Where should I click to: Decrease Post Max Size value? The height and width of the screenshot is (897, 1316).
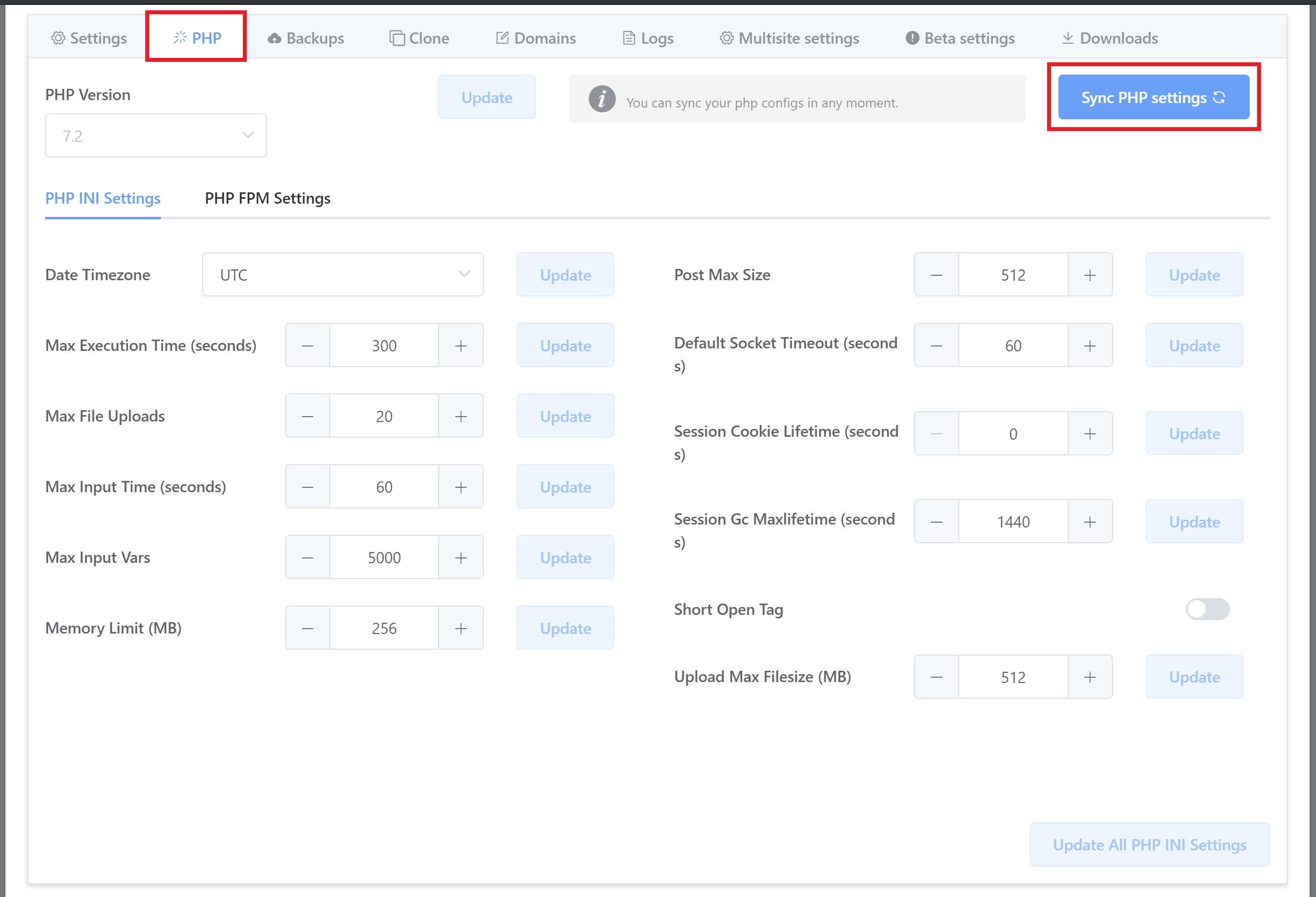coord(937,275)
